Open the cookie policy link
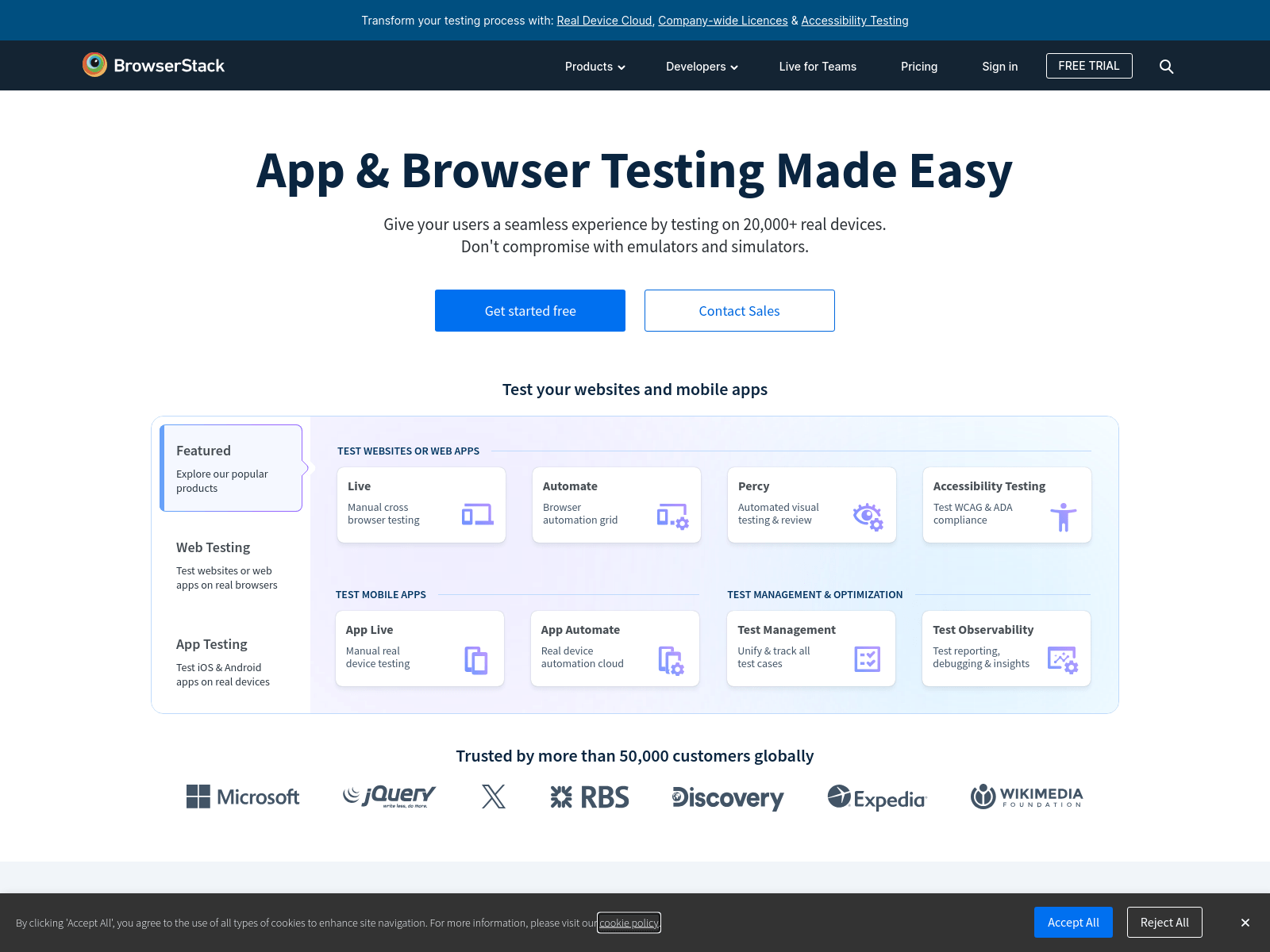Viewport: 1270px width, 952px height. click(629, 923)
